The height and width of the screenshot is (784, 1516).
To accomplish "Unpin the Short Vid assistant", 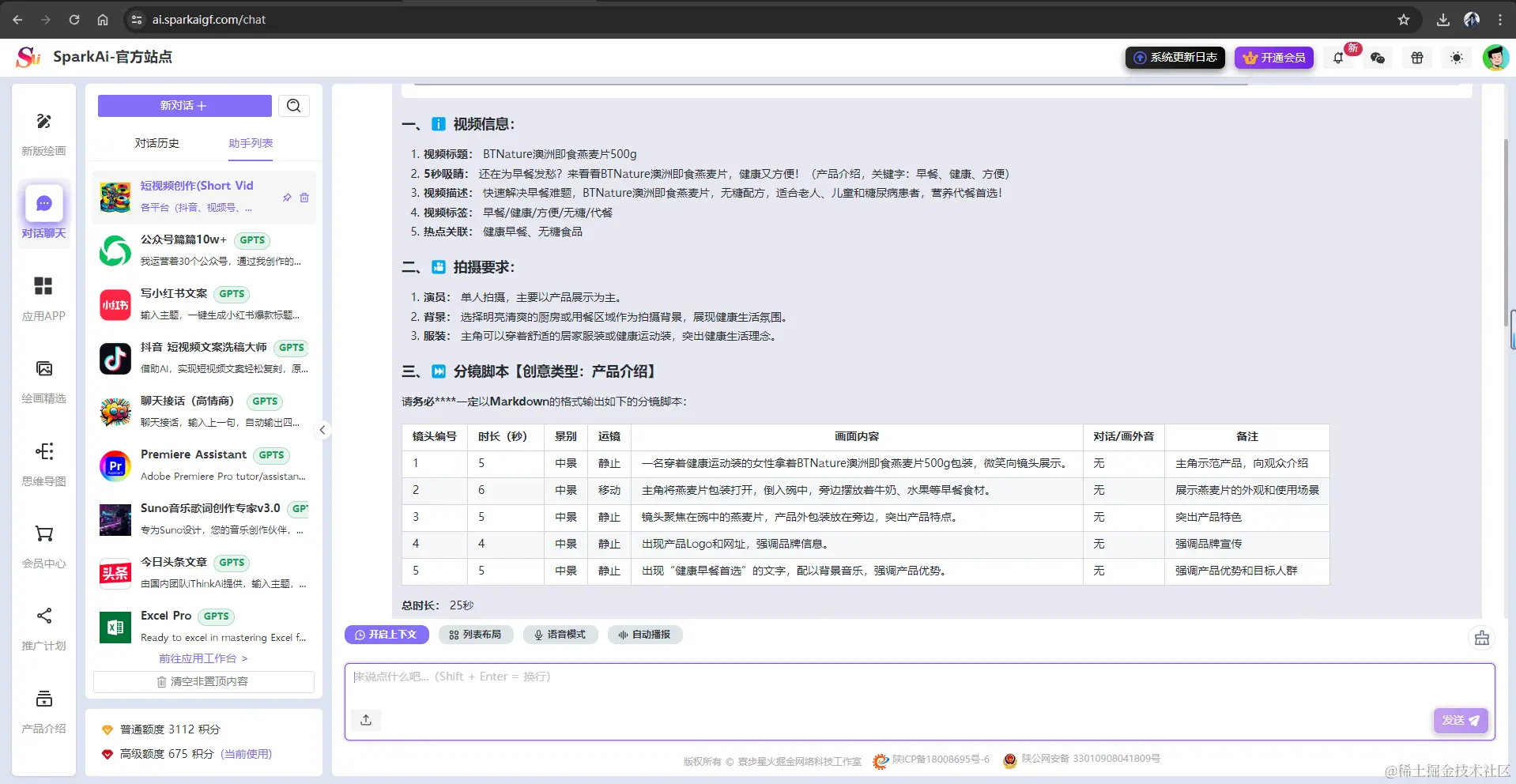I will pyautogui.click(x=288, y=198).
